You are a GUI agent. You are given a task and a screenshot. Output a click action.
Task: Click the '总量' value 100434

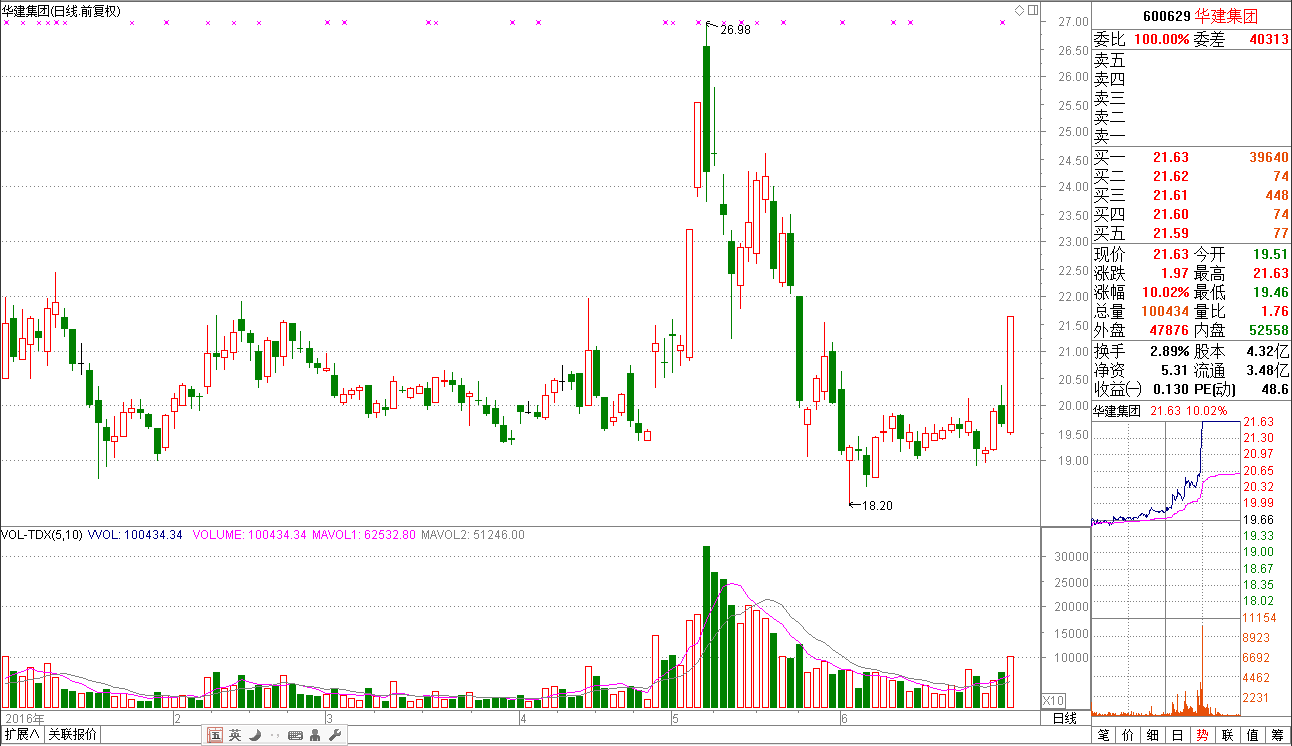pos(1165,311)
